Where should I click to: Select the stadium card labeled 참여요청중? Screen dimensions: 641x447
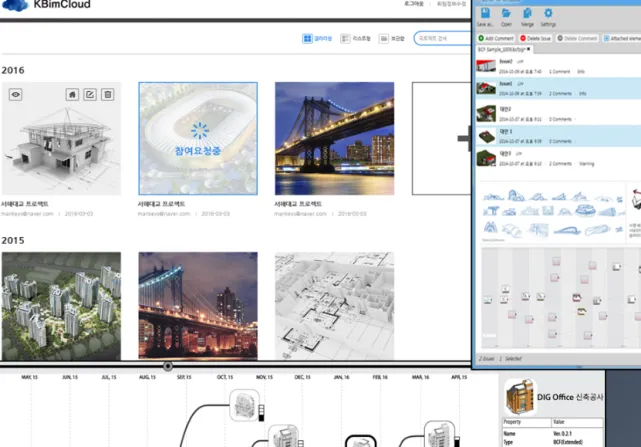coord(198,138)
